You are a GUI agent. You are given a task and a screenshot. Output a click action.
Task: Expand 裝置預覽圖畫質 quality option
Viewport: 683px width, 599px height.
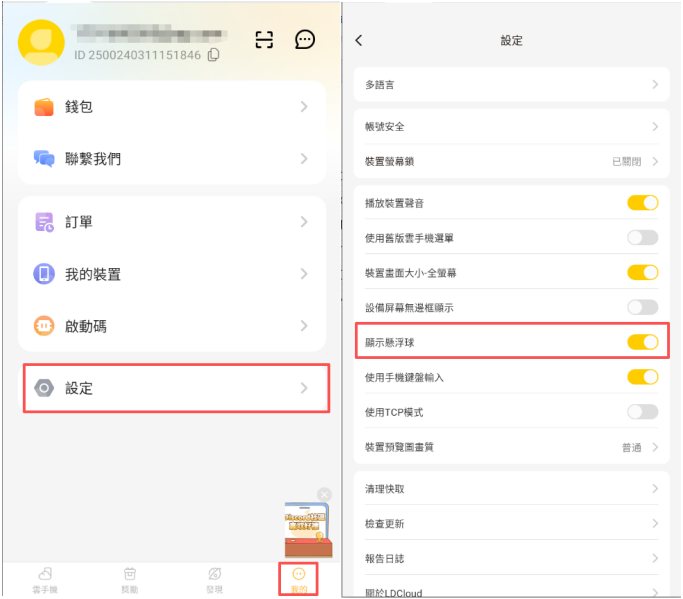click(640, 447)
